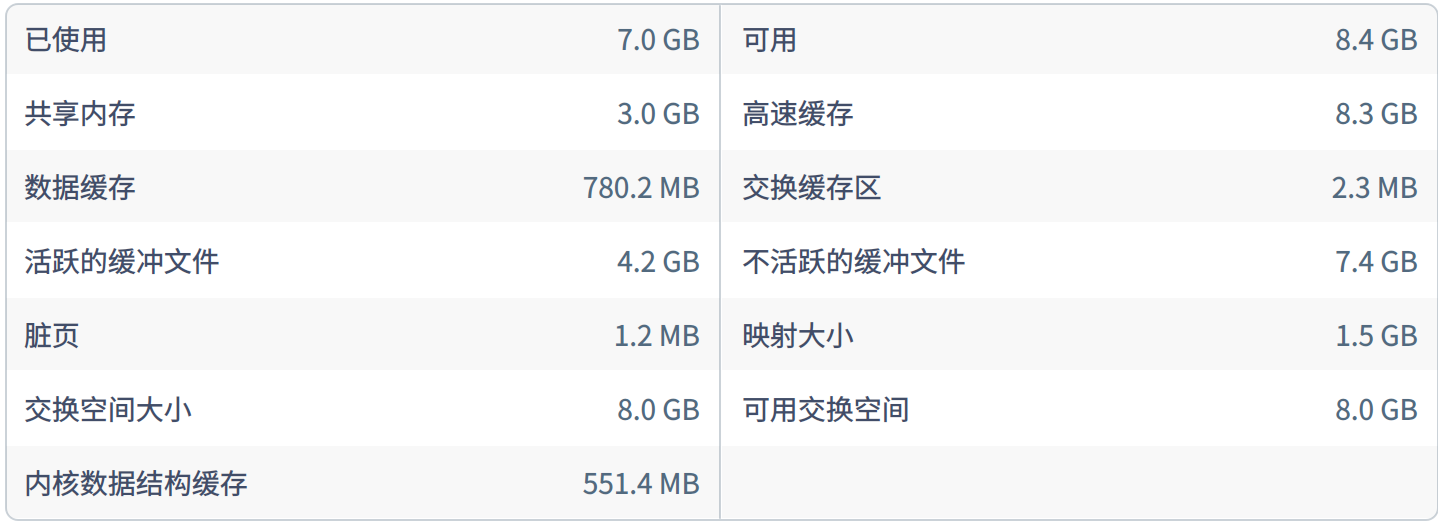The image size is (1438, 526).
Task: Select the 551.4 MB kernel cache value
Action: click(641, 484)
